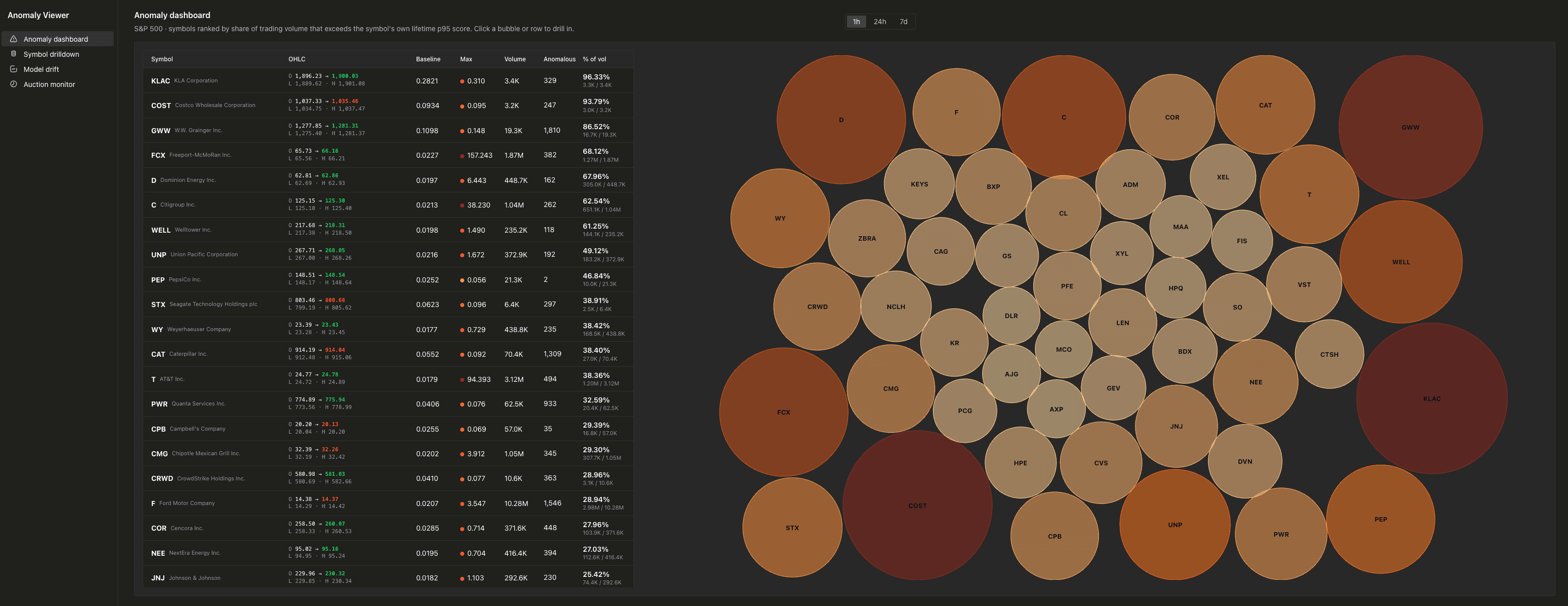Click the KLAC bubble in chart

click(x=1432, y=398)
